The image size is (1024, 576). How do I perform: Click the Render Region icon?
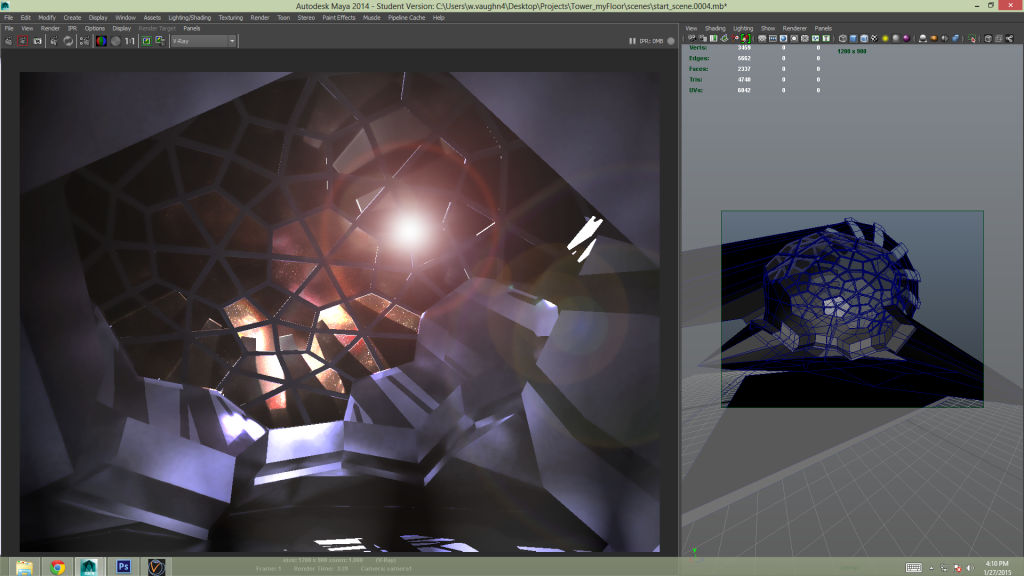(x=22, y=41)
